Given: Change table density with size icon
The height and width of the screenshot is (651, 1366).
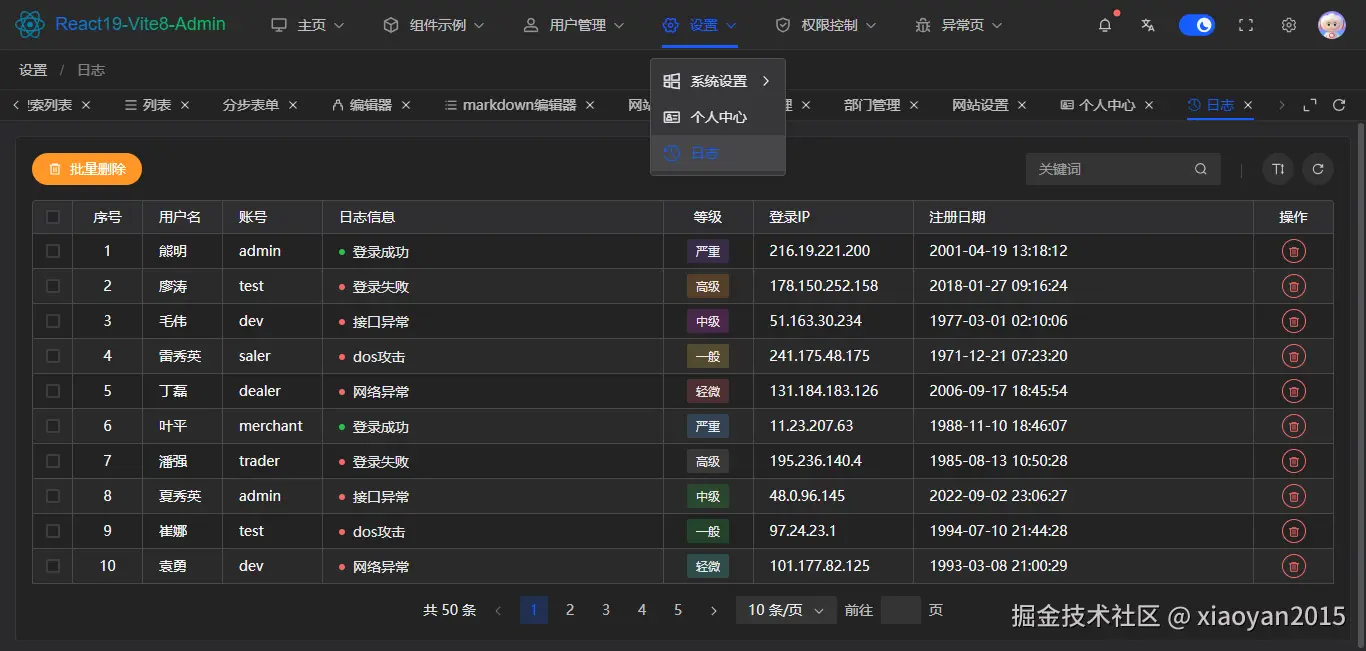Looking at the screenshot, I should (1278, 169).
